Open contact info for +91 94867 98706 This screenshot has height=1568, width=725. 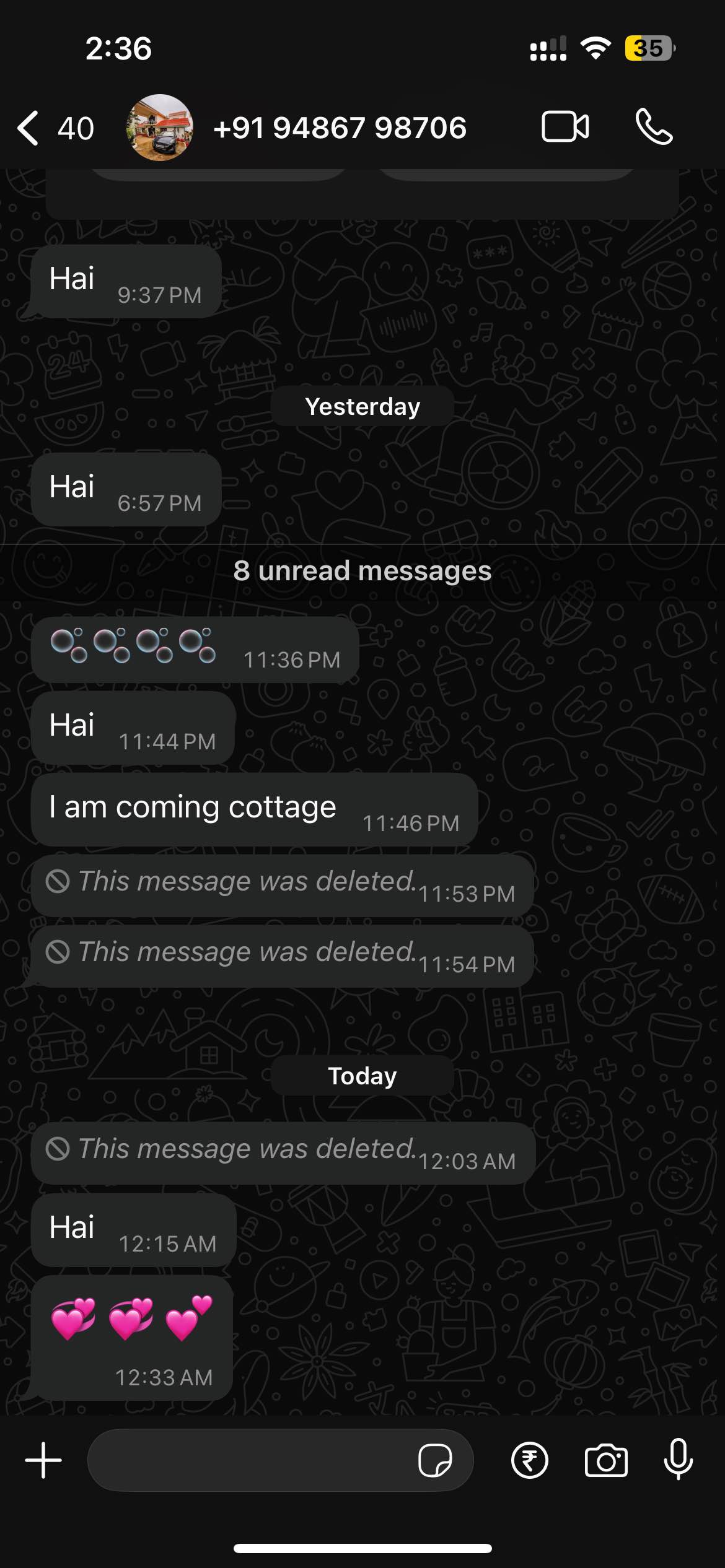tap(340, 128)
